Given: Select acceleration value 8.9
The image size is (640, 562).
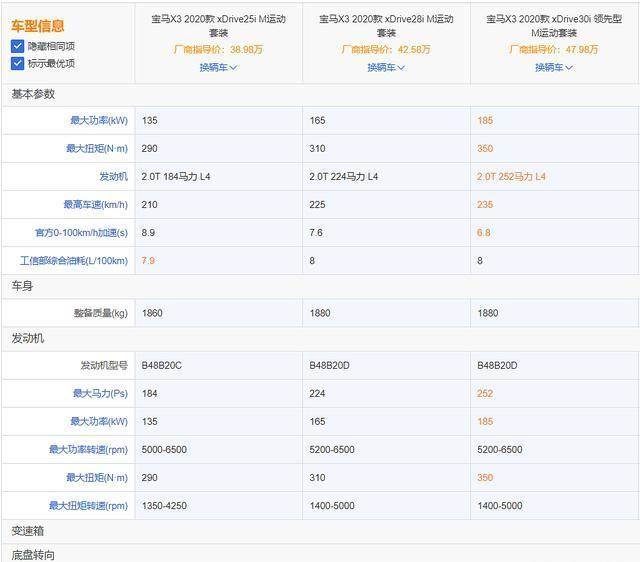Looking at the screenshot, I should coord(148,233).
